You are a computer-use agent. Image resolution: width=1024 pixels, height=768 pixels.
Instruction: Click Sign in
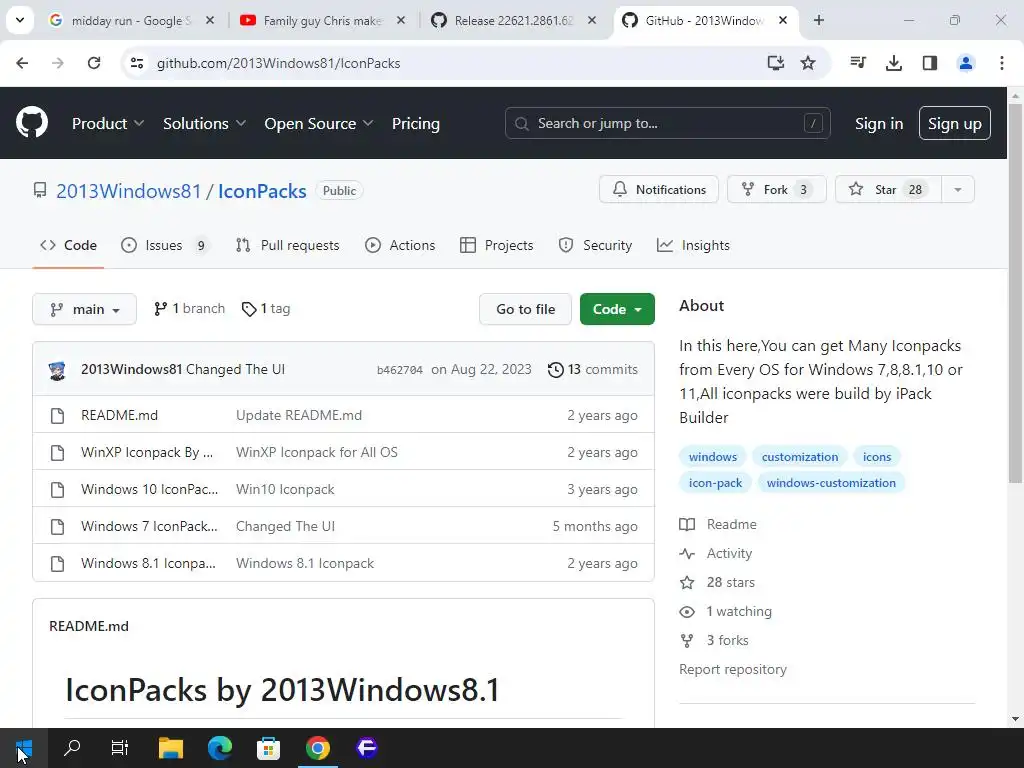[x=879, y=123]
